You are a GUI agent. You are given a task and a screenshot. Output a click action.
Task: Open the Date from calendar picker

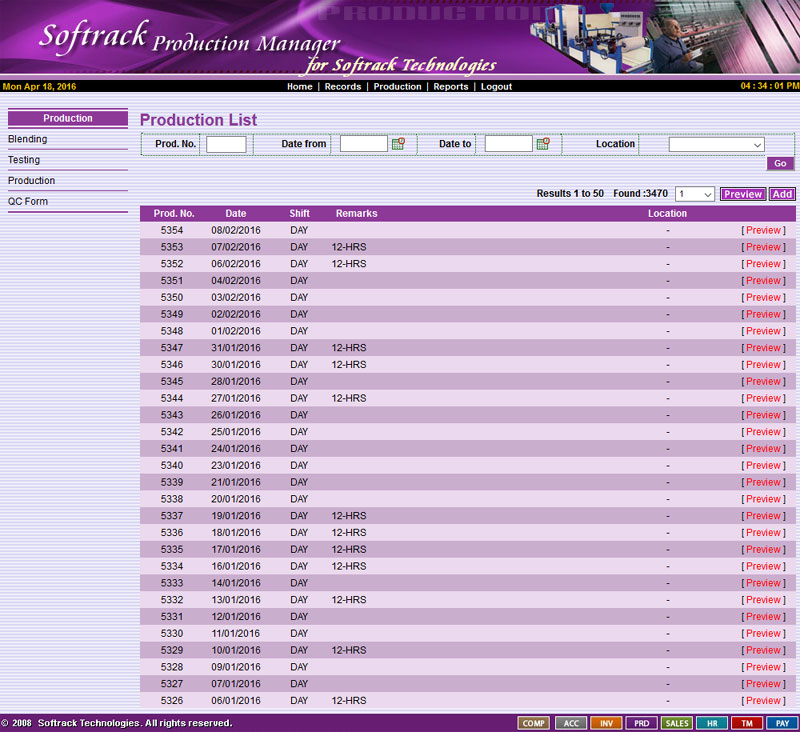pyautogui.click(x=398, y=144)
